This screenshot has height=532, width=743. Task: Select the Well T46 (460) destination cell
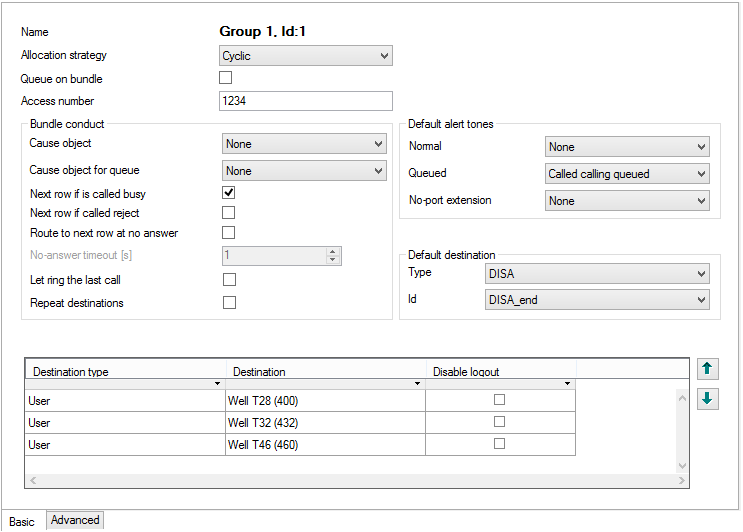325,444
